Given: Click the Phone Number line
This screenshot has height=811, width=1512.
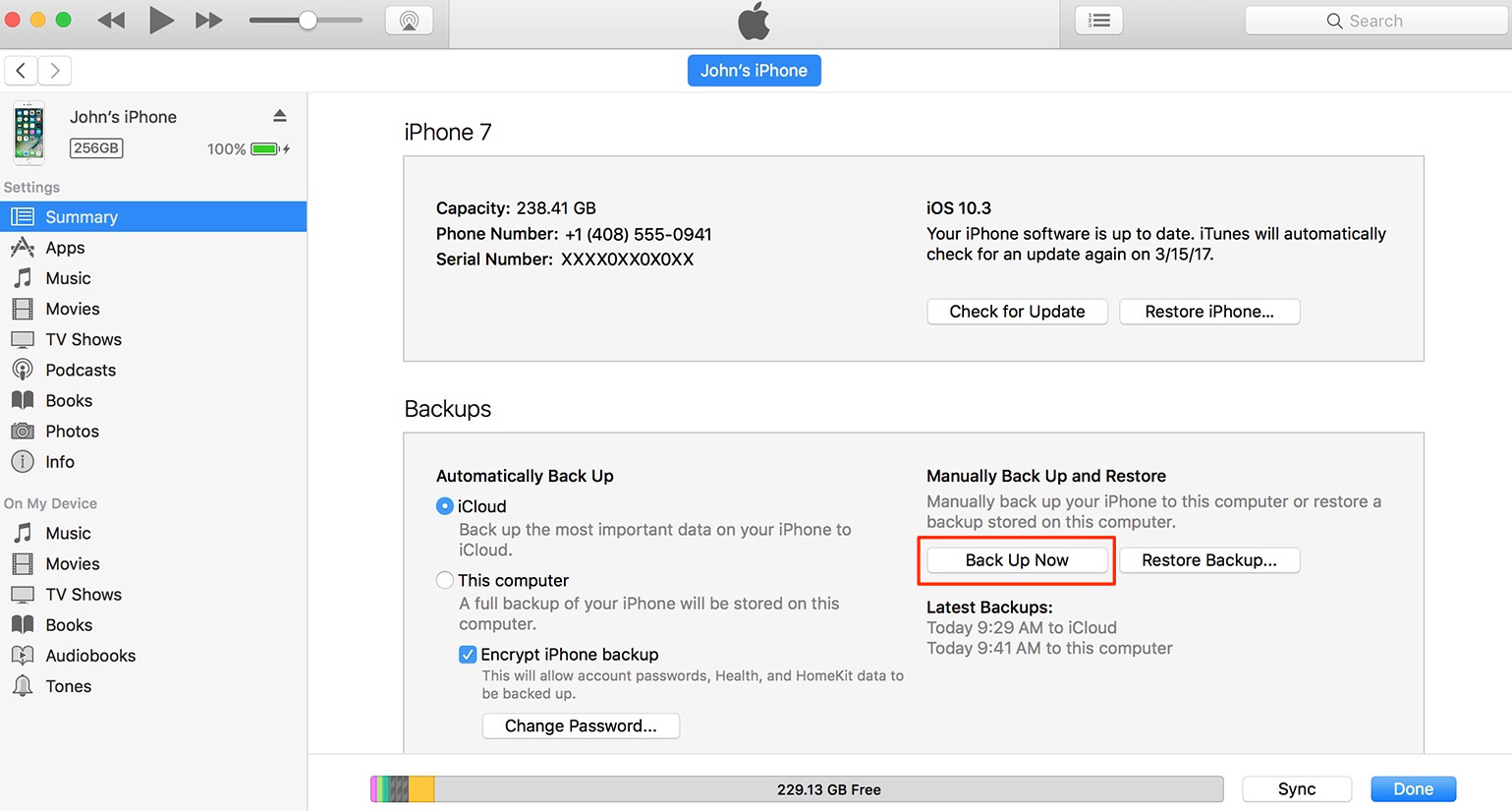Looking at the screenshot, I should tap(574, 234).
